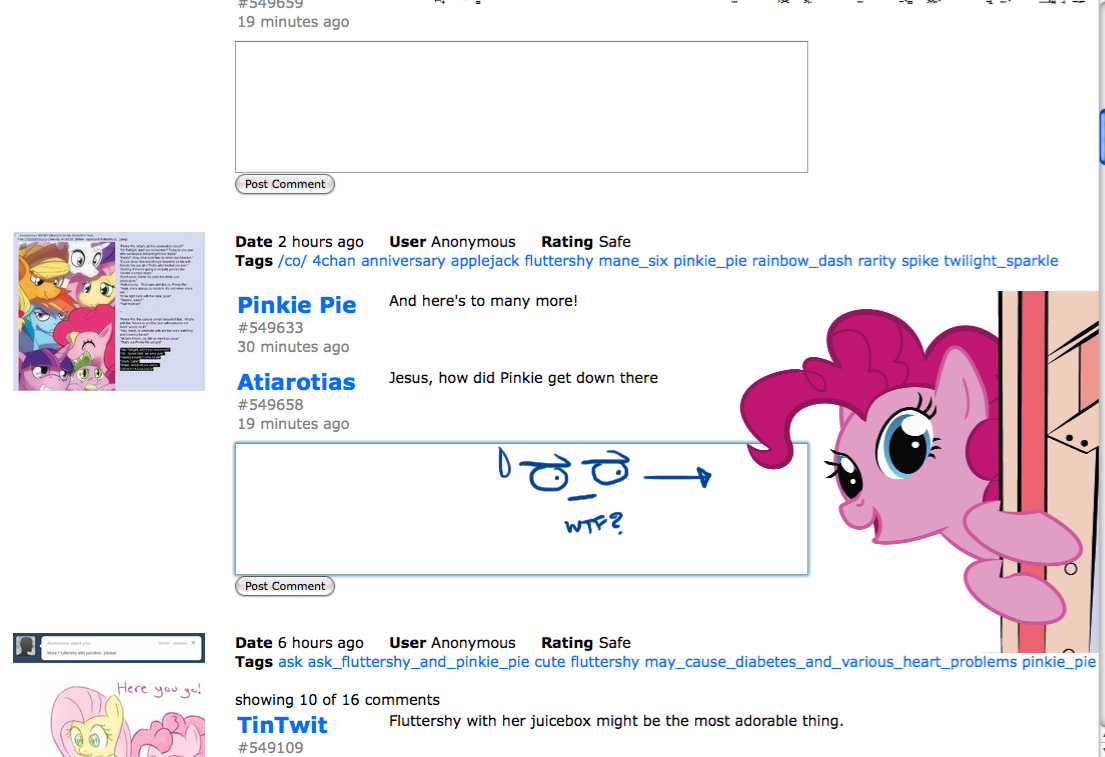The height and width of the screenshot is (757, 1105).
Task: Click comment number #549658
Action: coord(270,405)
